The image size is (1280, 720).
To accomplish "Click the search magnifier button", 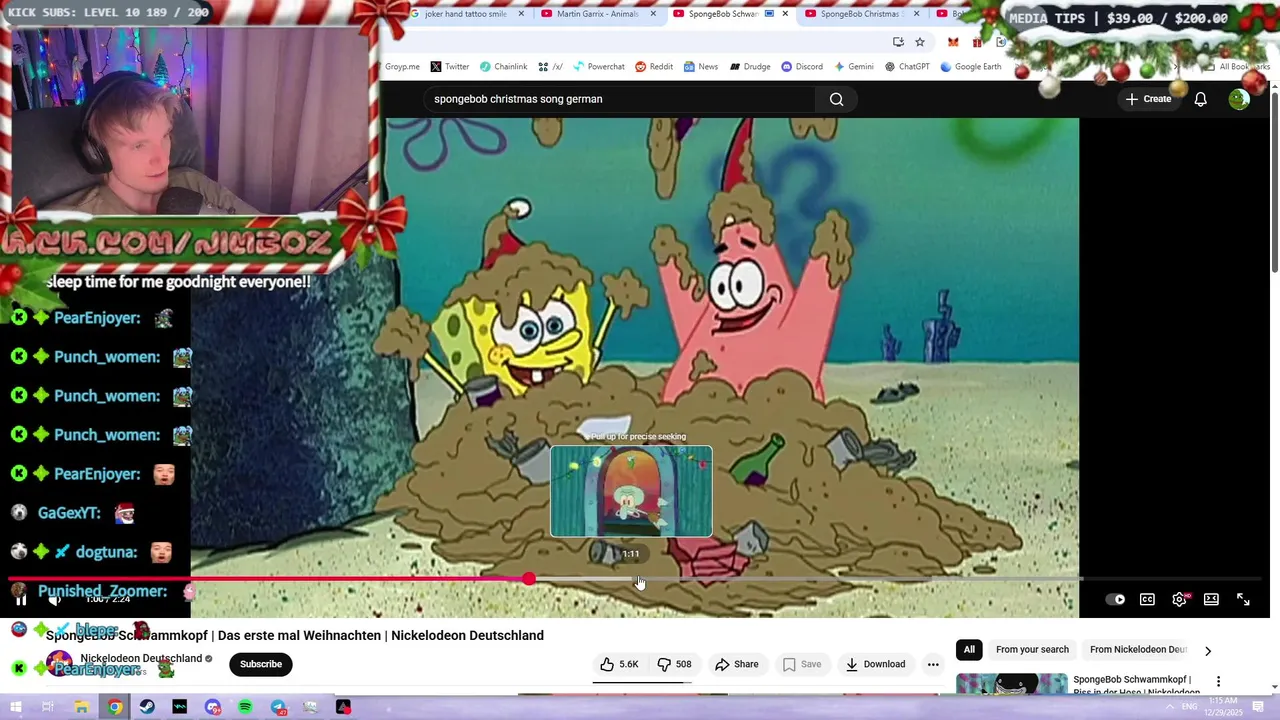I will click(x=836, y=99).
